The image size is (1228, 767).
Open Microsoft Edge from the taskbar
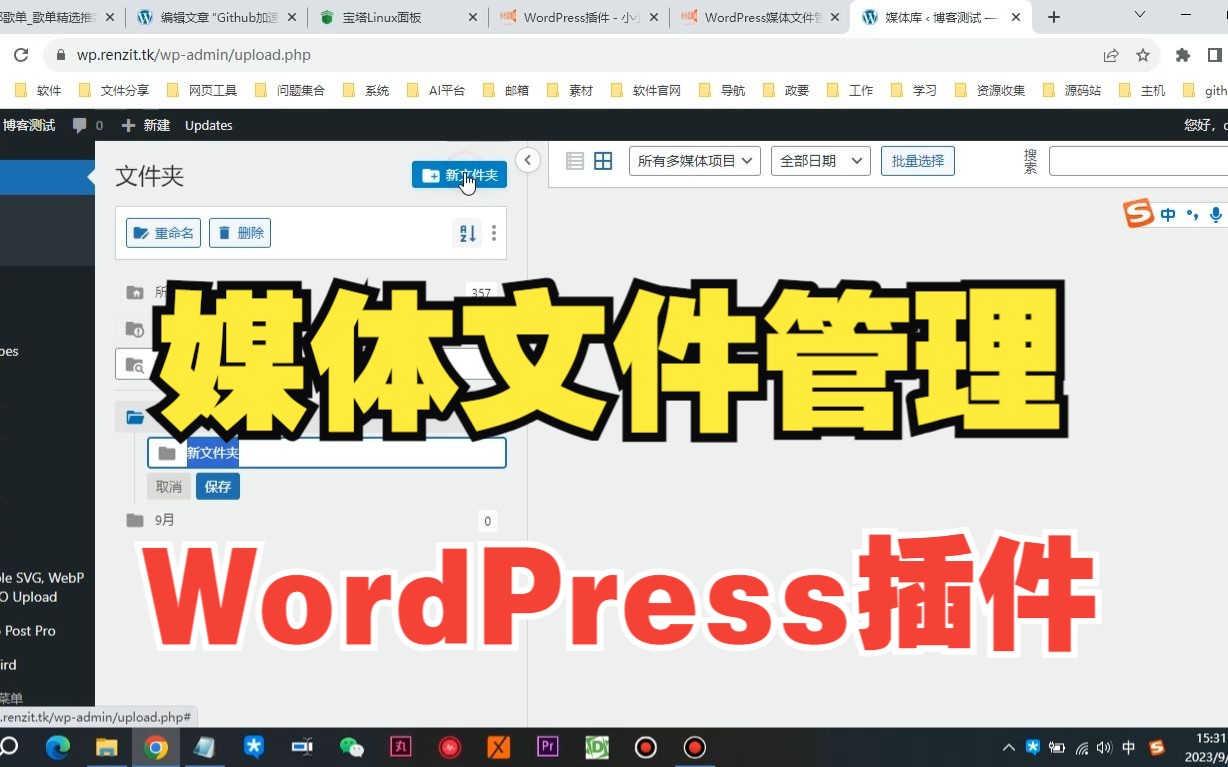(57, 747)
